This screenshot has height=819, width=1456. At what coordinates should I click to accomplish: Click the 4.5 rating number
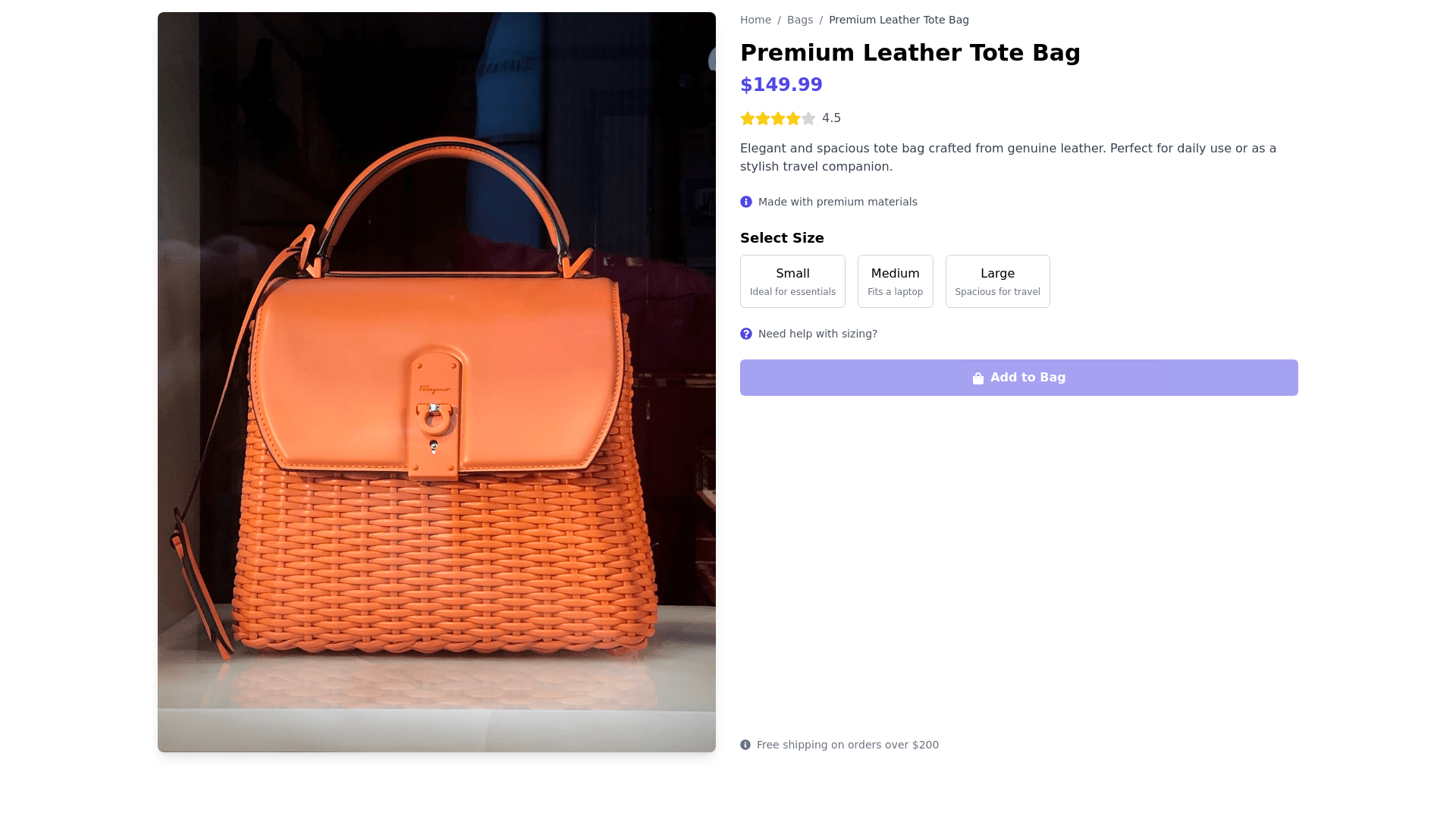click(x=831, y=118)
